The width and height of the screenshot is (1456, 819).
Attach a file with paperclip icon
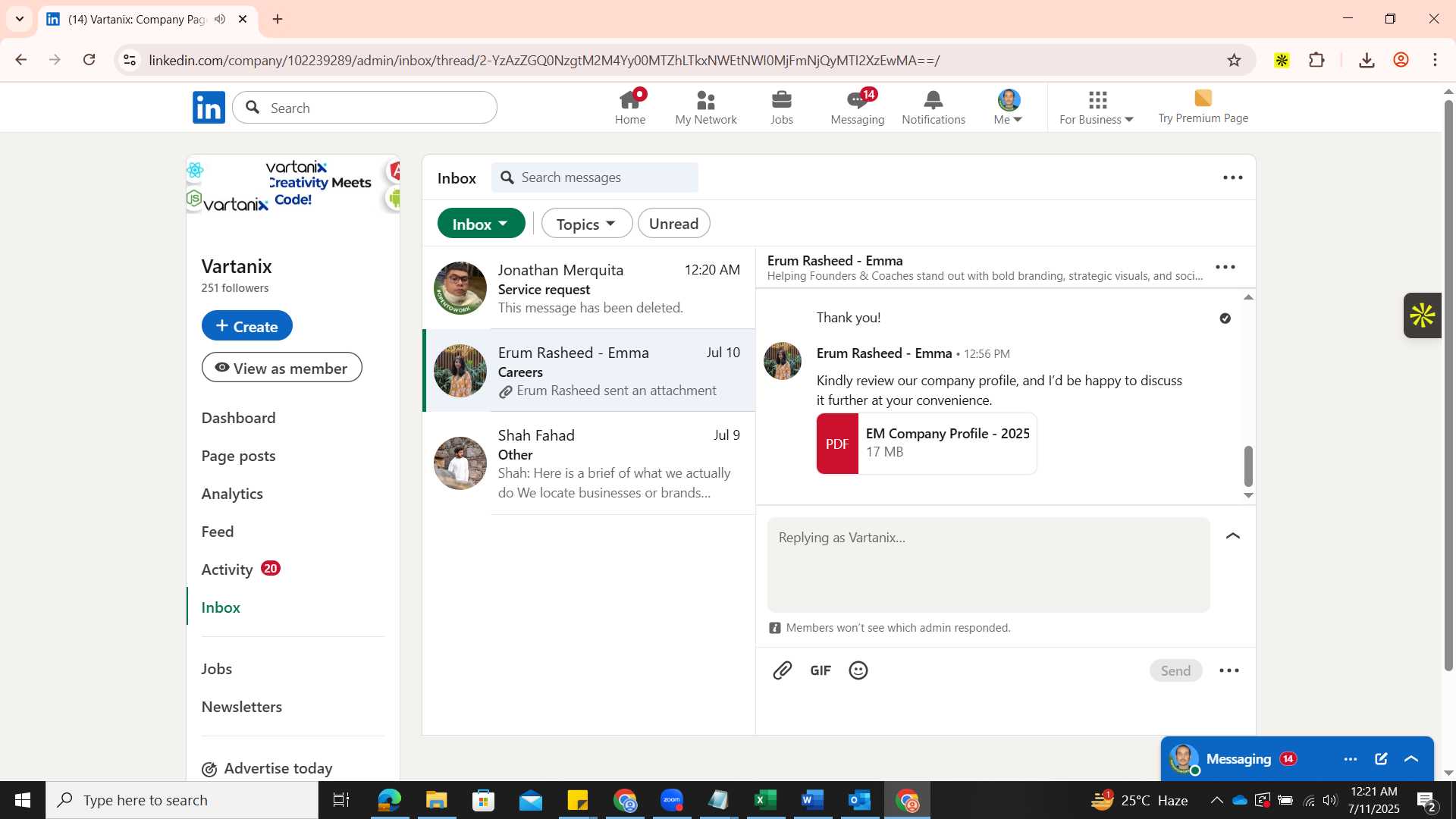click(x=783, y=670)
